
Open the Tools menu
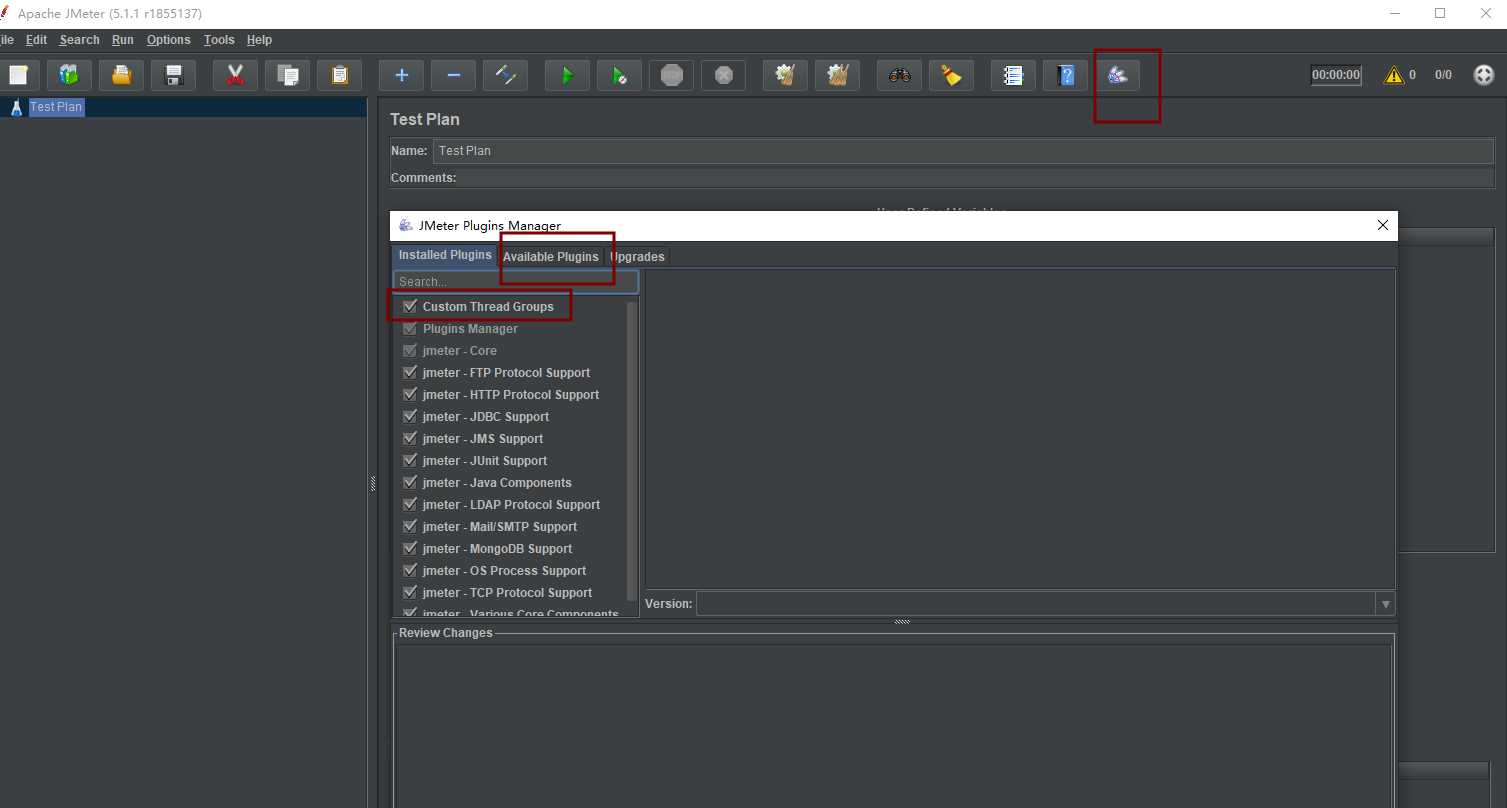pyautogui.click(x=219, y=40)
